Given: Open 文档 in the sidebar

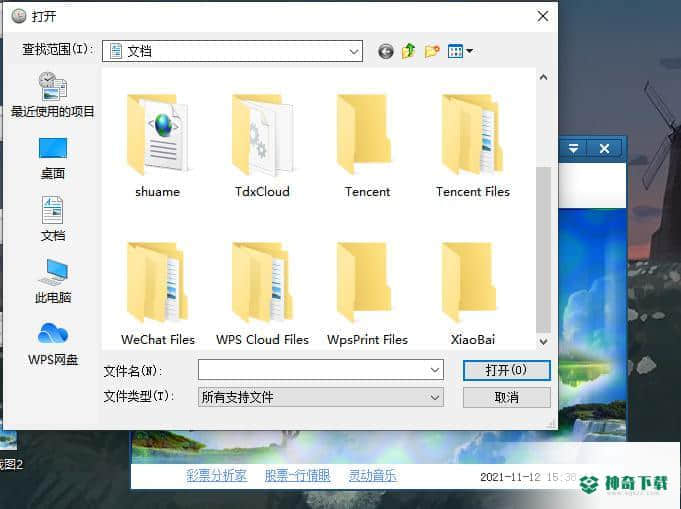Looking at the screenshot, I should [53, 219].
